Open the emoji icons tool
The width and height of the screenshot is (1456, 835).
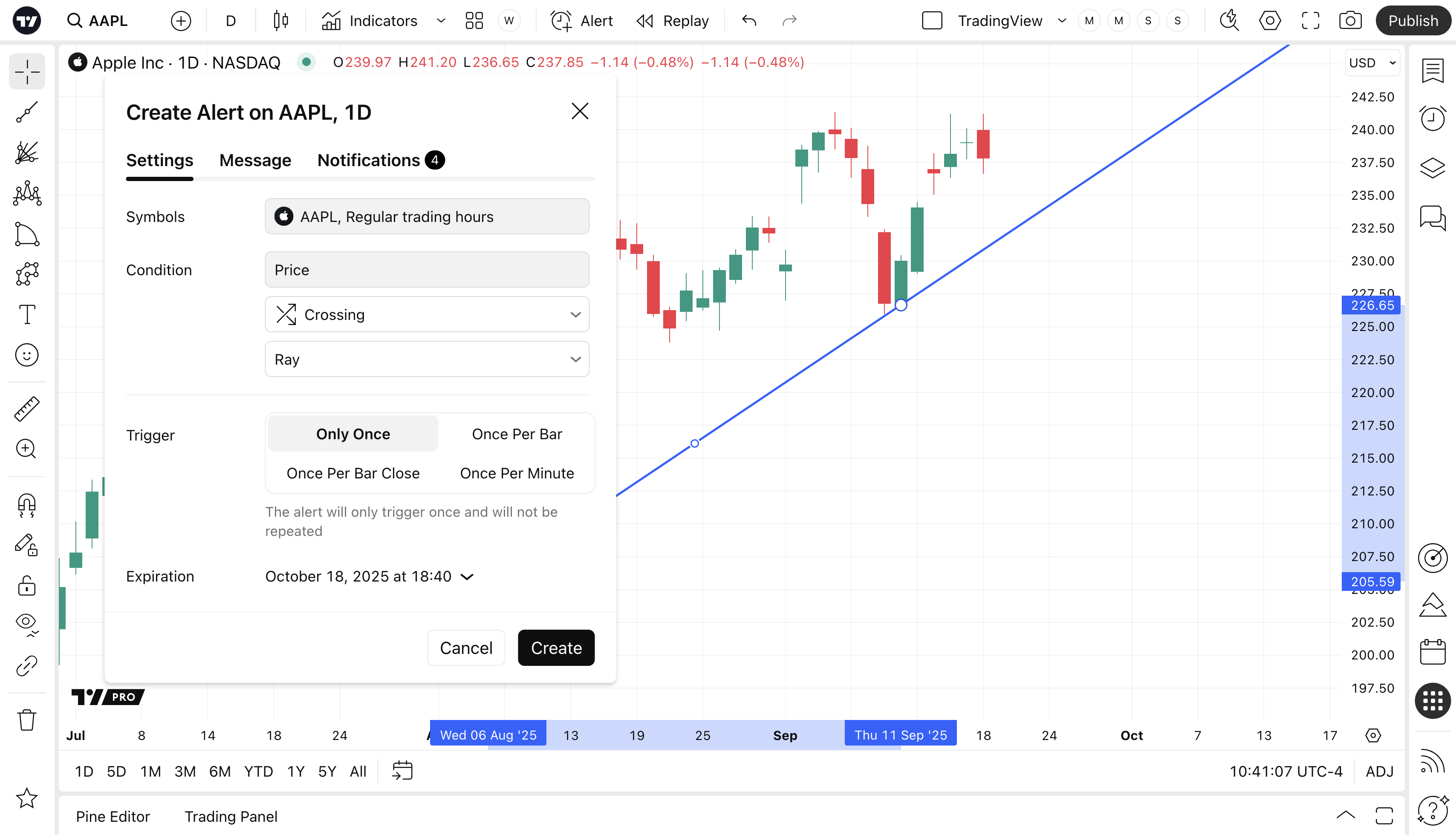click(26, 355)
